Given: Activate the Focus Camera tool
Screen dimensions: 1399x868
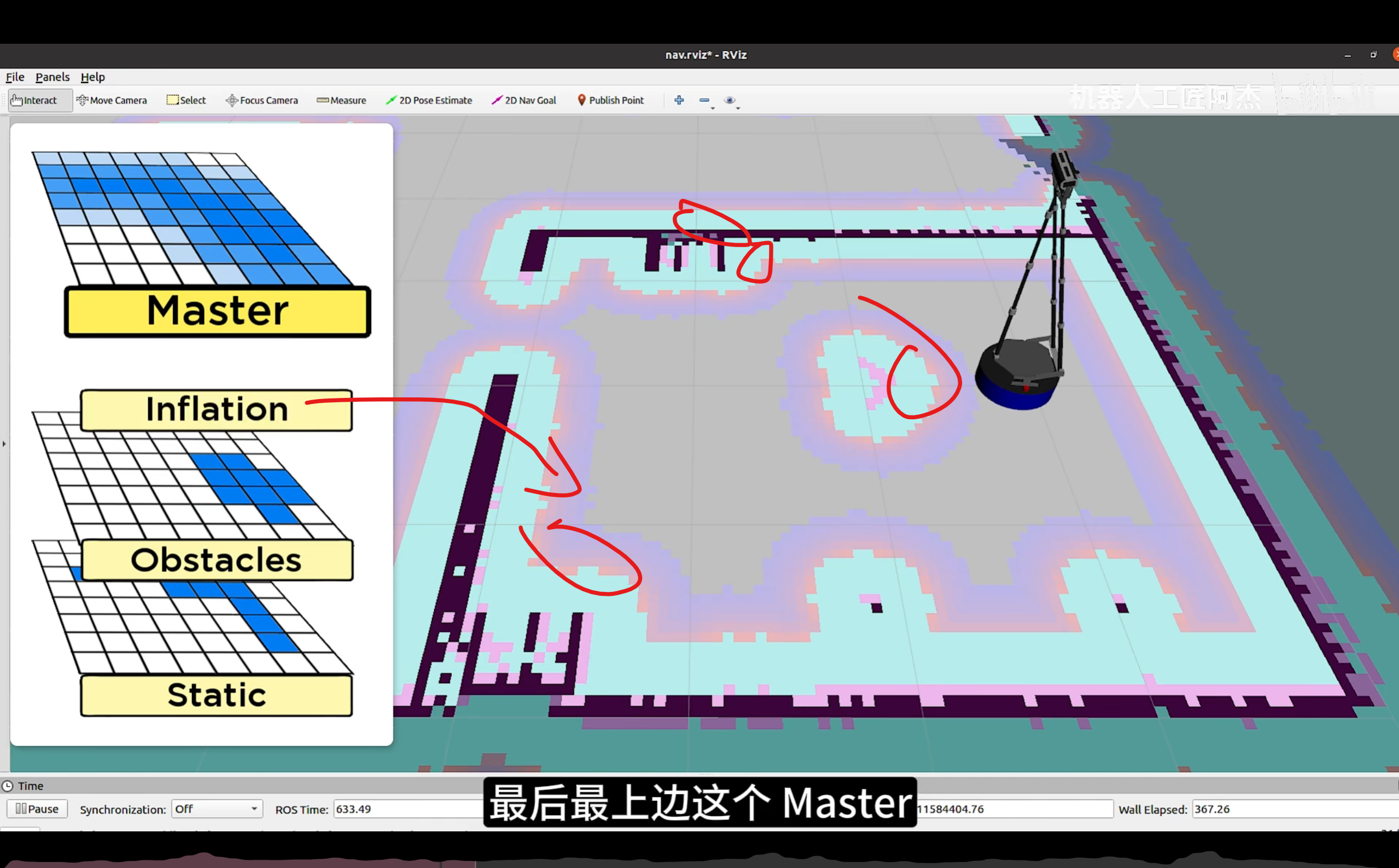Looking at the screenshot, I should tap(262, 101).
